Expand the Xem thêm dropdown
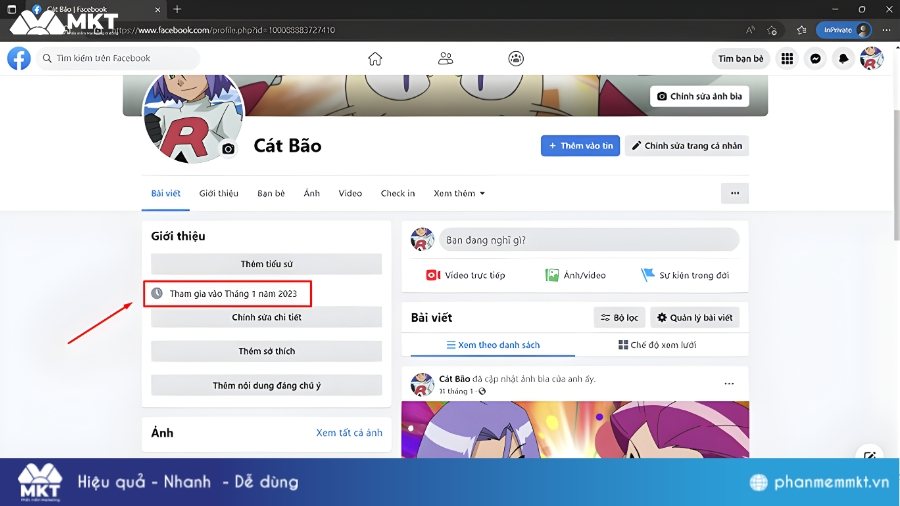The width and height of the screenshot is (900, 506). pyautogui.click(x=459, y=193)
